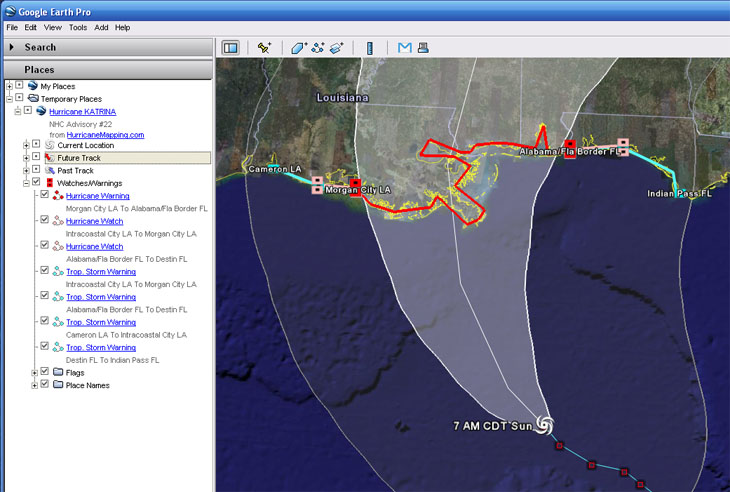
Task: Open the HurricaneMapping.com link
Action: (105, 135)
